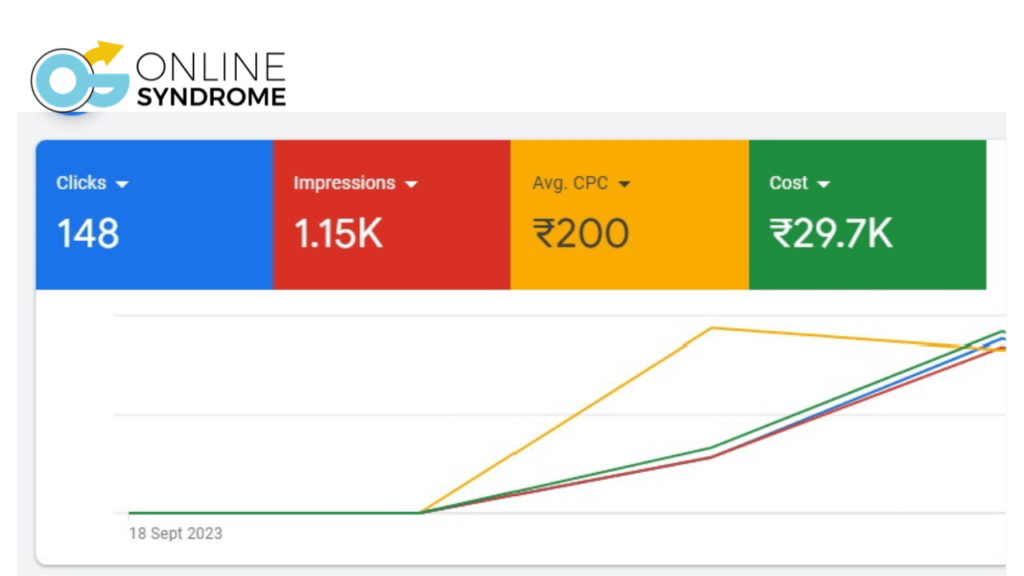The height and width of the screenshot is (576, 1024).
Task: Click the ₹29.7K cost value
Action: coord(831,234)
